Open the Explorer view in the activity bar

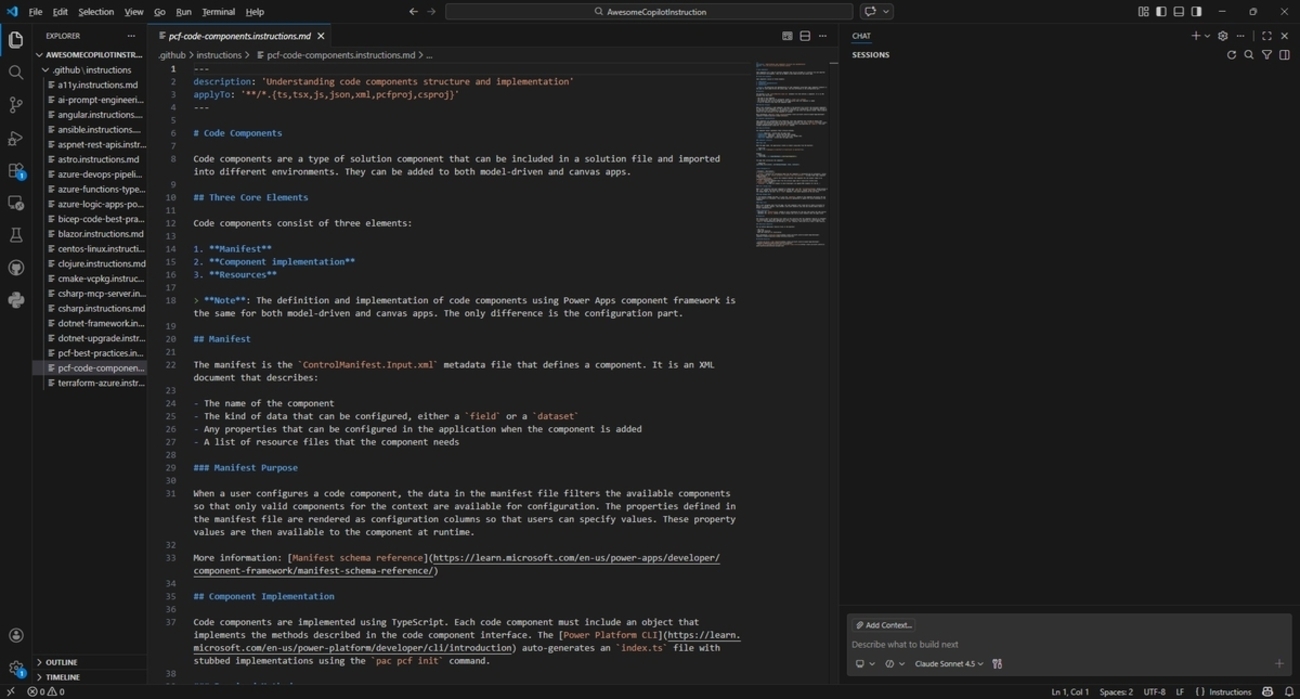coord(16,40)
